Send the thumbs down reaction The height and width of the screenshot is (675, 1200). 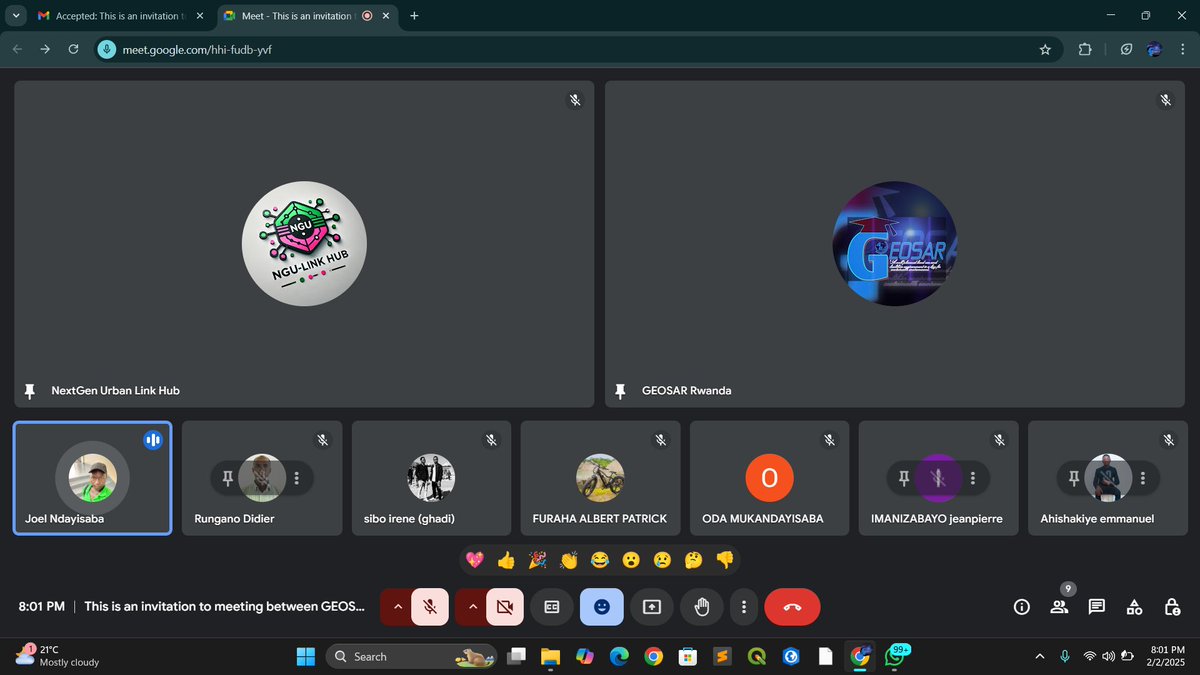pyautogui.click(x=725, y=560)
